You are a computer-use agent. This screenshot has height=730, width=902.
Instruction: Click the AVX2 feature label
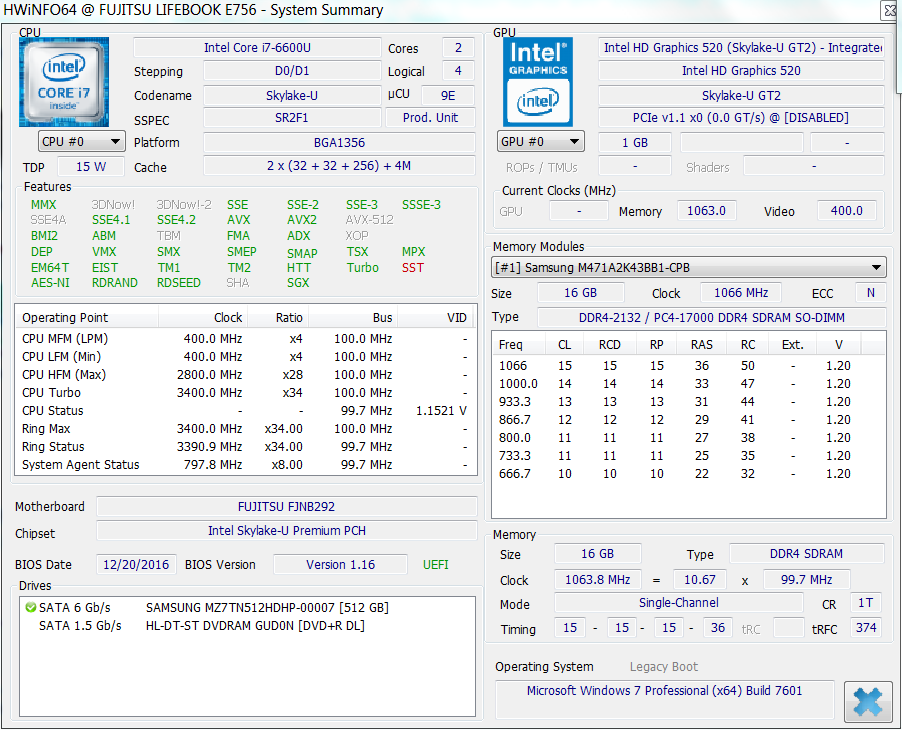(x=302, y=220)
